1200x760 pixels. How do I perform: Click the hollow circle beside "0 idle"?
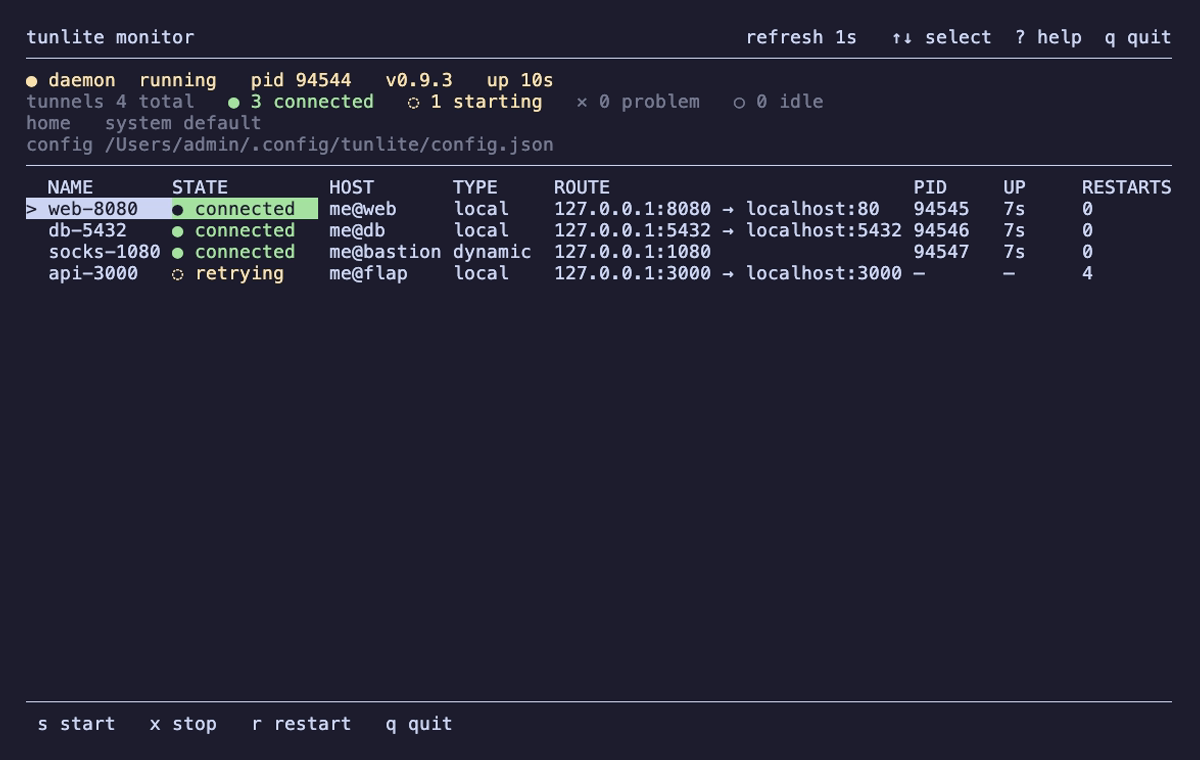[739, 102]
